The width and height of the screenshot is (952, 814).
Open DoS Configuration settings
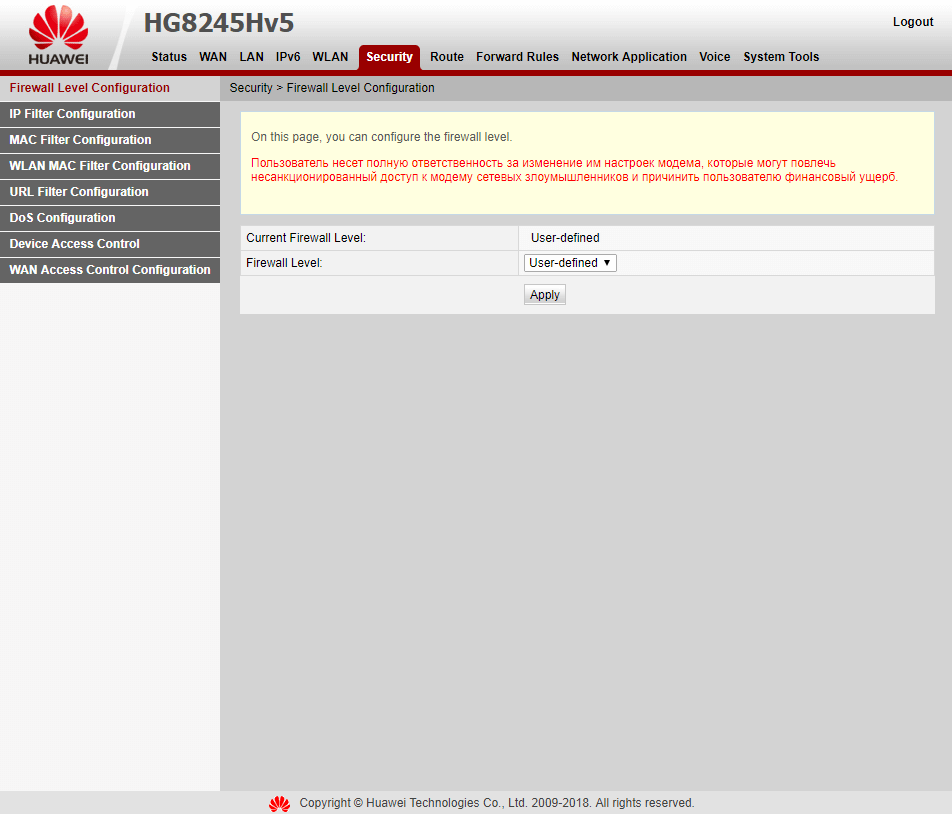pyautogui.click(x=62, y=217)
